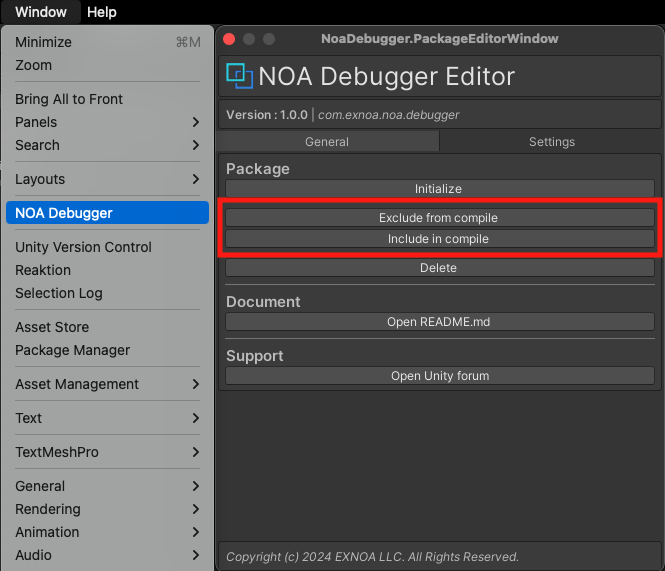This screenshot has width=665, height=571.
Task: Open Unity Version Control from menu
Action: point(108,247)
